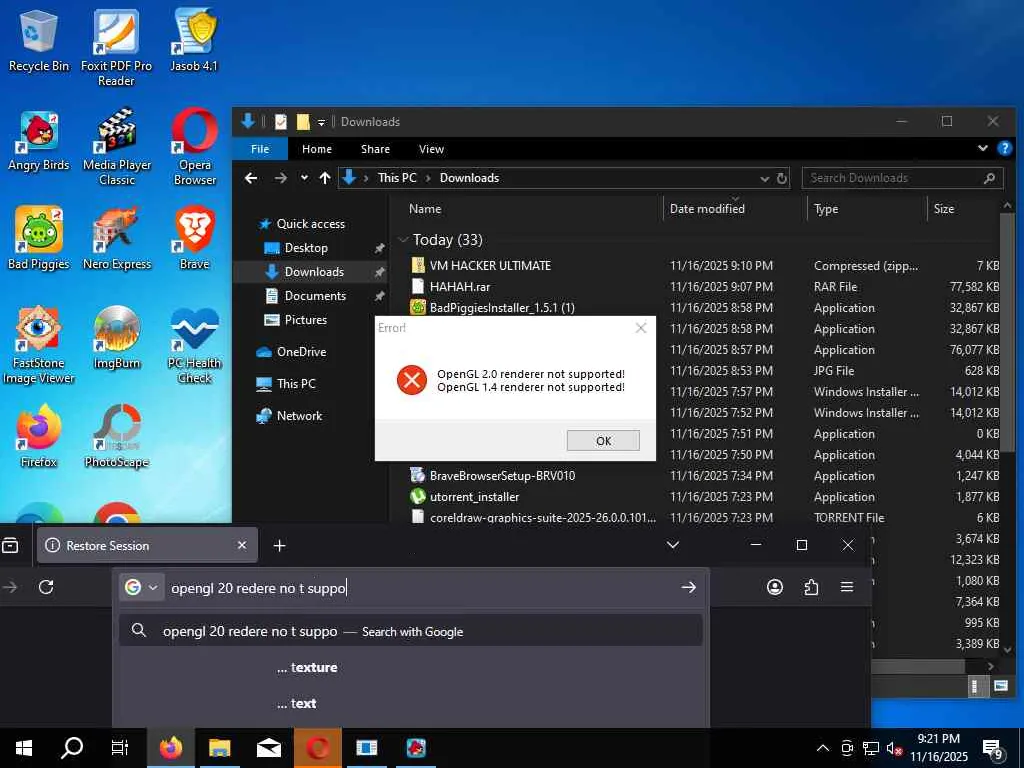The height and width of the screenshot is (768, 1024).
Task: Open Bad Piggies desktop icon
Action: (x=39, y=238)
